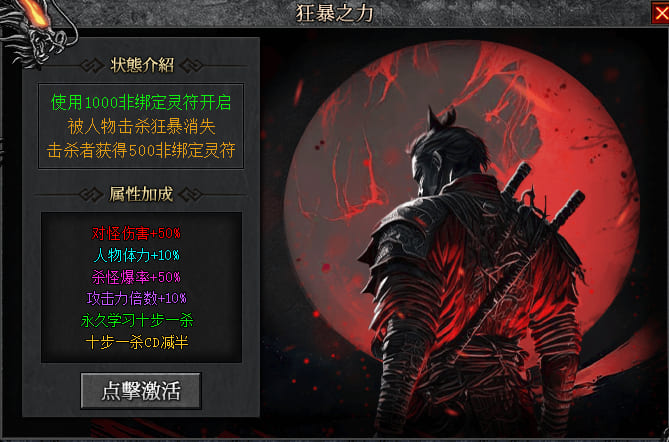Click the knot ornament left of 状態介紹
Image resolution: width=669 pixels, height=442 pixels.
tap(92, 66)
